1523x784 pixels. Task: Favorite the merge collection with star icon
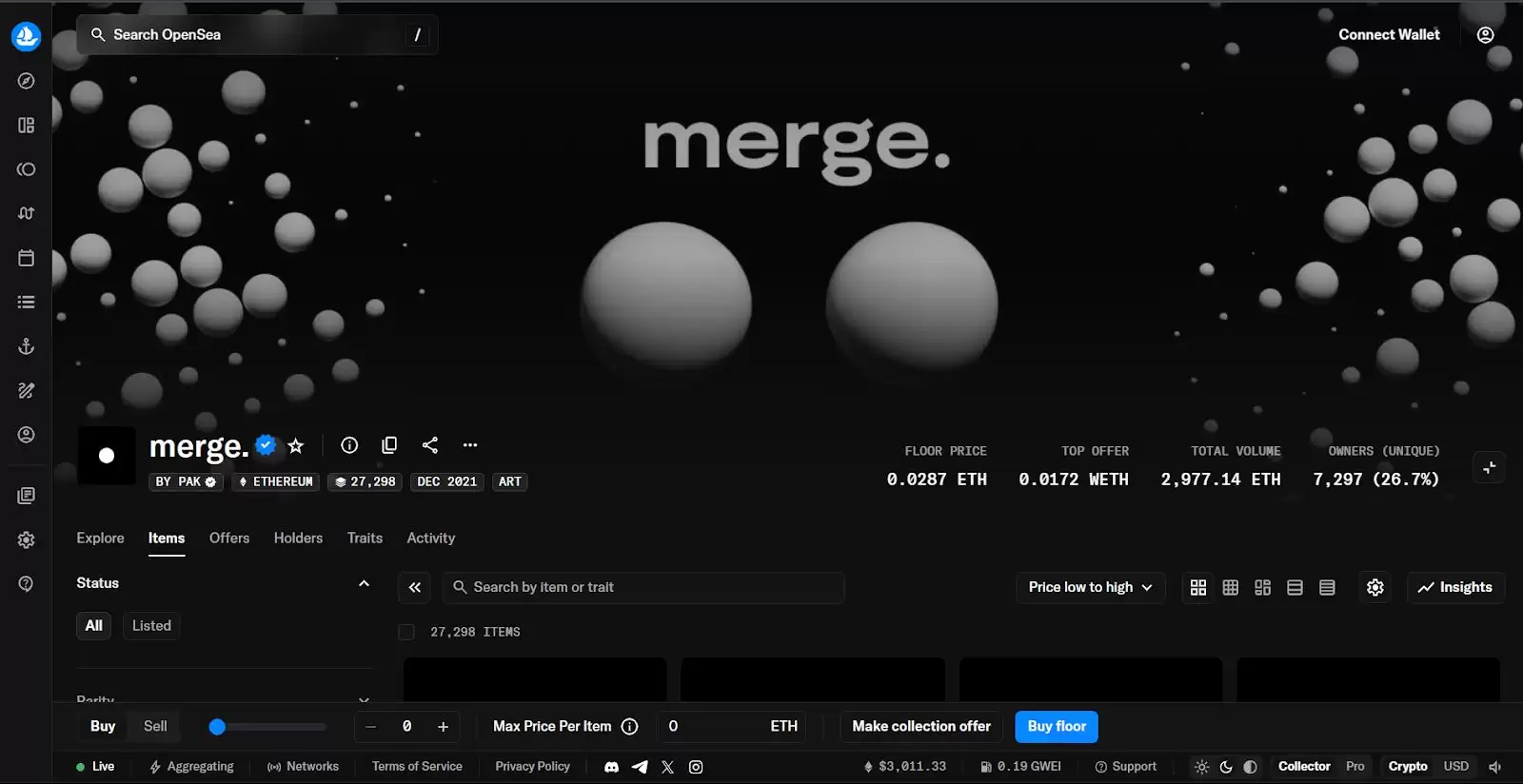click(296, 445)
